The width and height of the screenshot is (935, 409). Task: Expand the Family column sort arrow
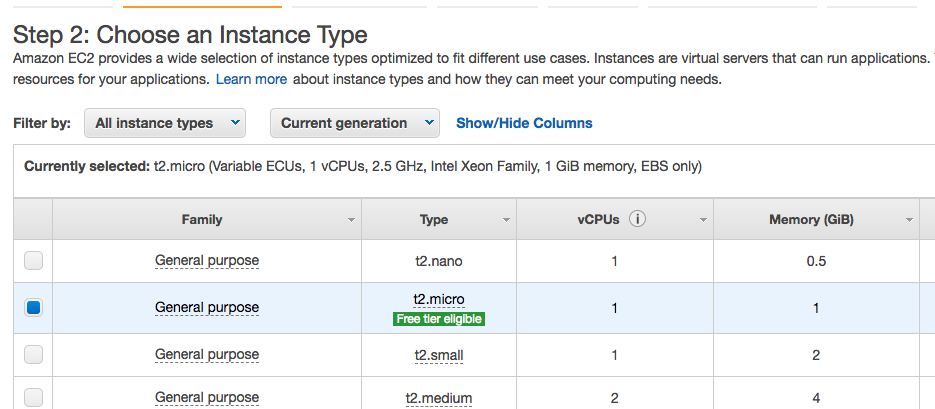[x=351, y=220]
